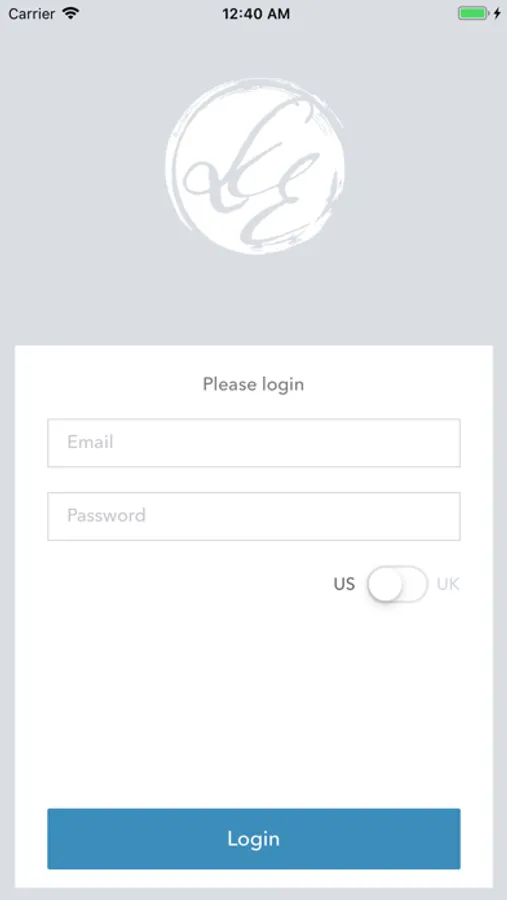This screenshot has width=507, height=900.
Task: Tap the Wi-Fi signal icon in status bar
Action: pos(71,13)
